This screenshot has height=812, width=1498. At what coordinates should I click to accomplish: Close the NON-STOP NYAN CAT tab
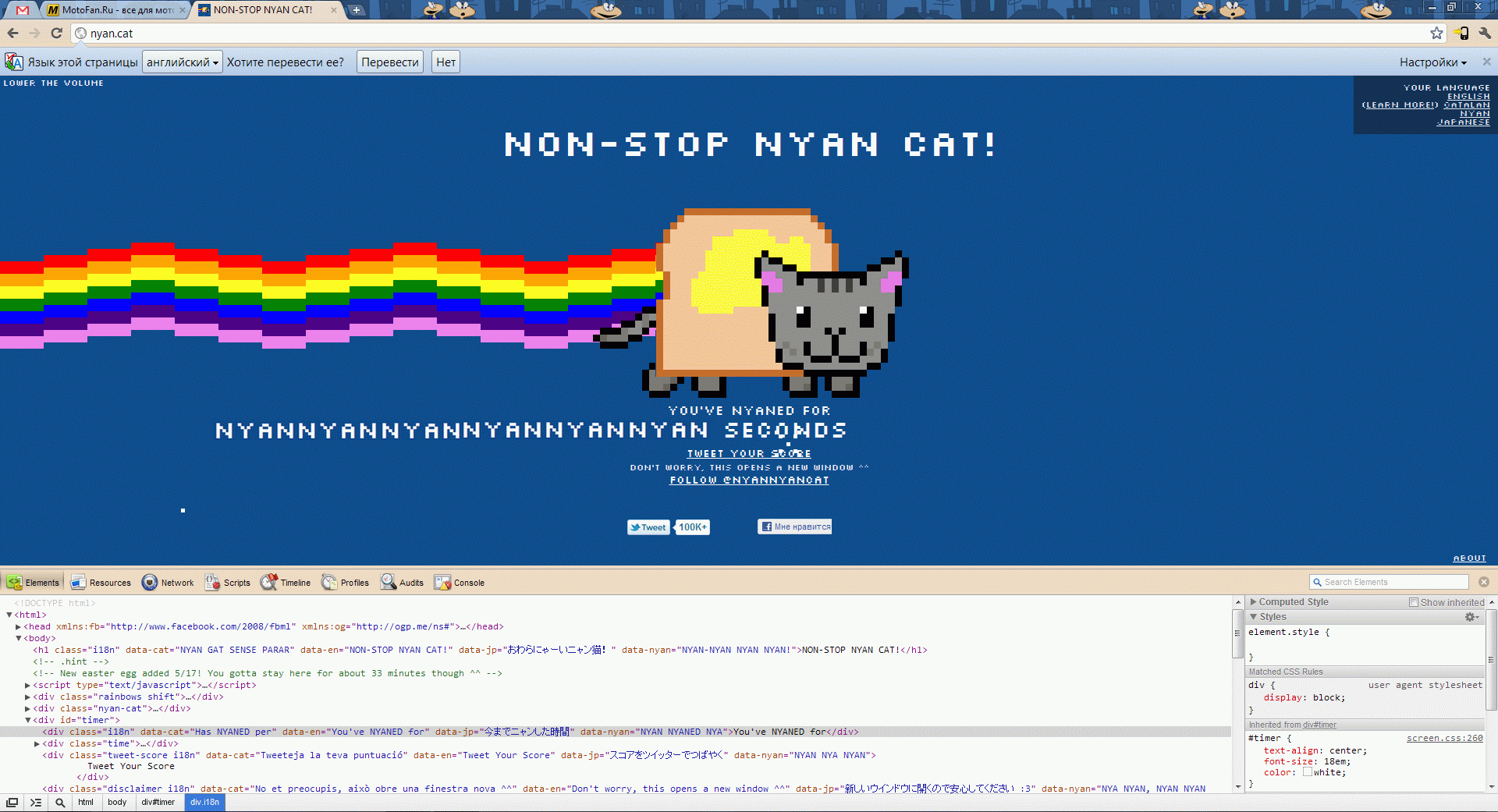[x=334, y=10]
